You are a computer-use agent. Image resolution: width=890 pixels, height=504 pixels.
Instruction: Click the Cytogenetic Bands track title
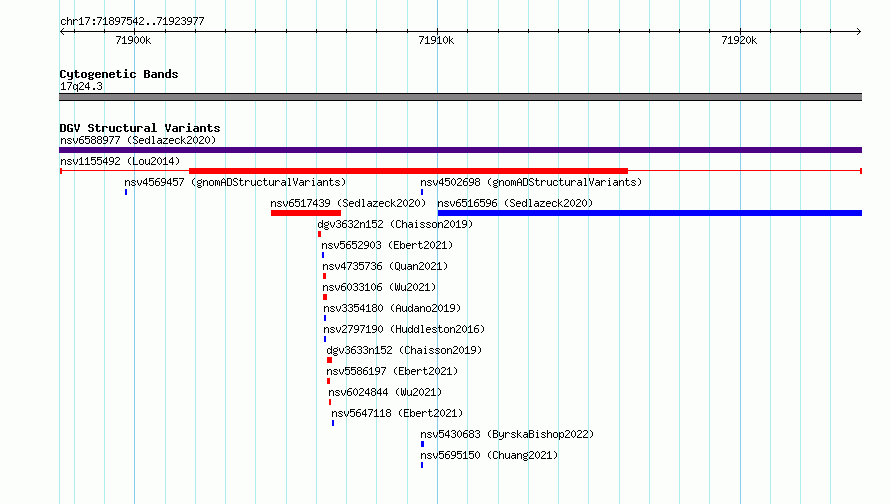point(119,74)
